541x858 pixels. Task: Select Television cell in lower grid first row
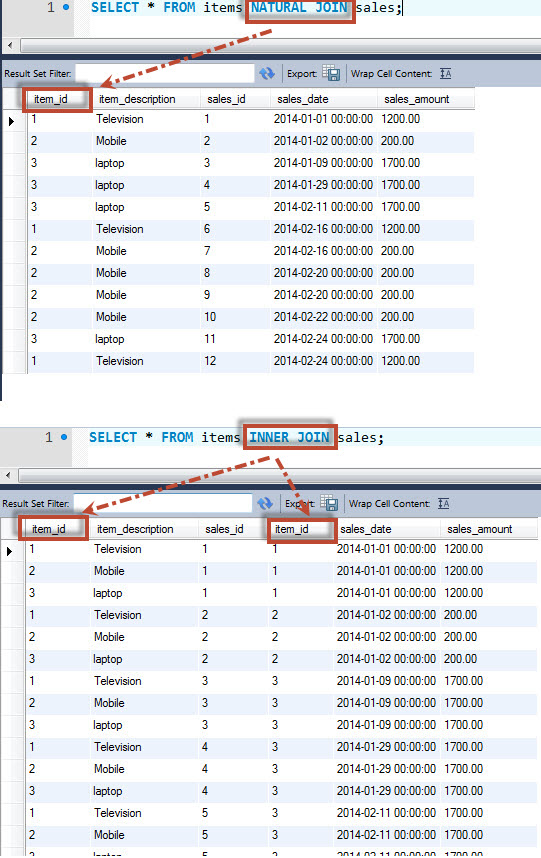pos(118,549)
